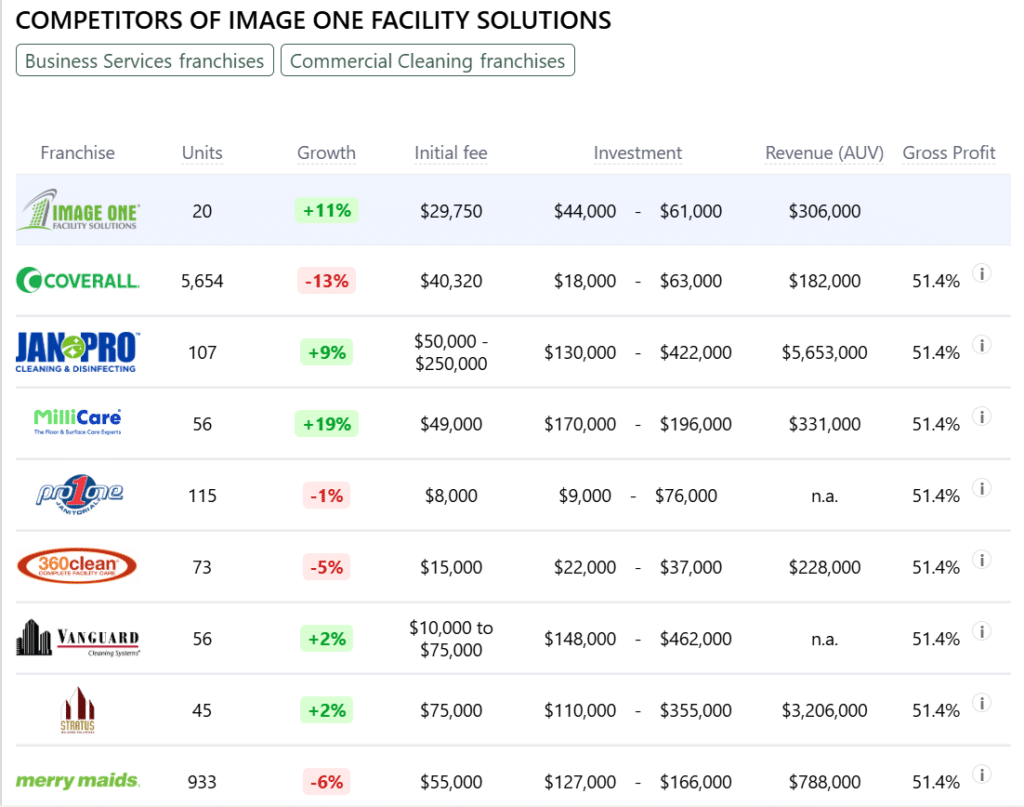Click the Revenue (AUV) column header
Viewport: 1024px width, 807px height.
(x=824, y=153)
